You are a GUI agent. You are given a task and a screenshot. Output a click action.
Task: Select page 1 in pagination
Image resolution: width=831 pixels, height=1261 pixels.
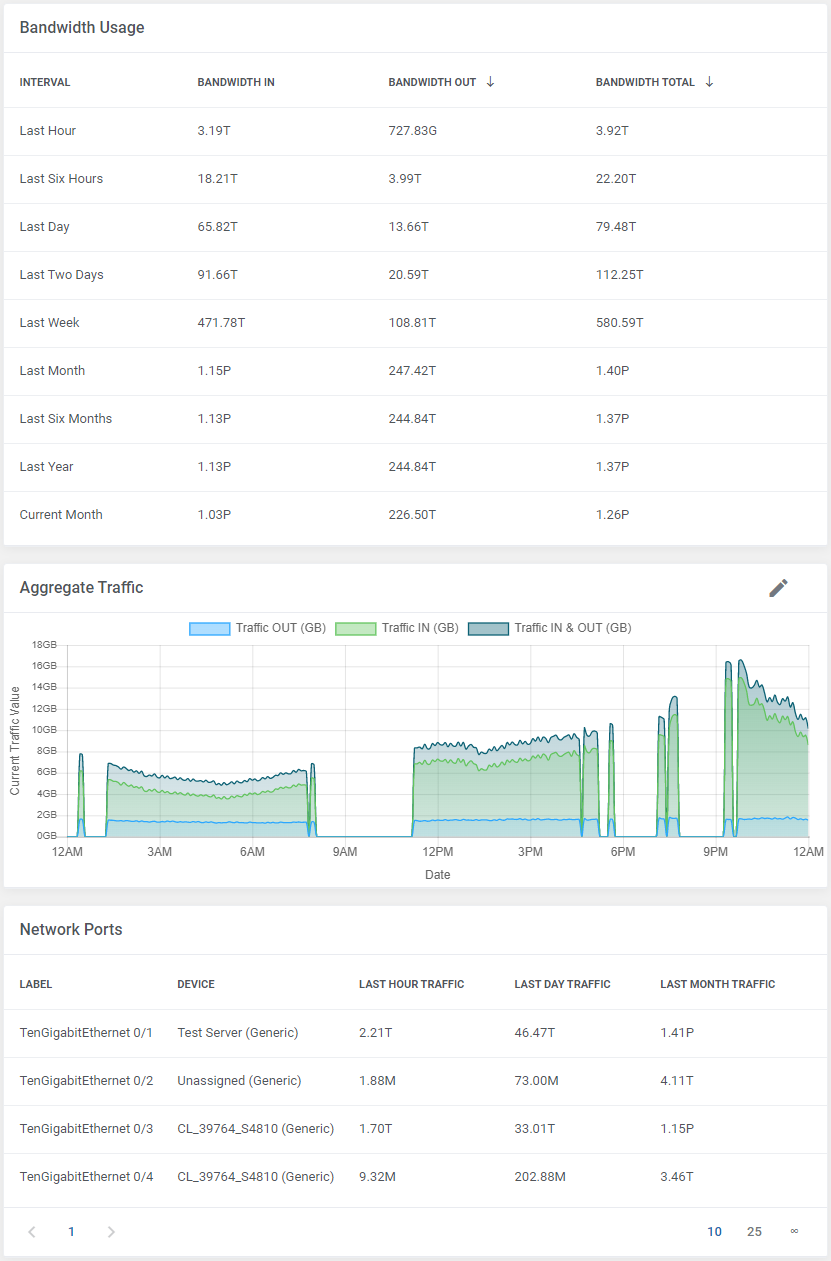coord(71,1232)
